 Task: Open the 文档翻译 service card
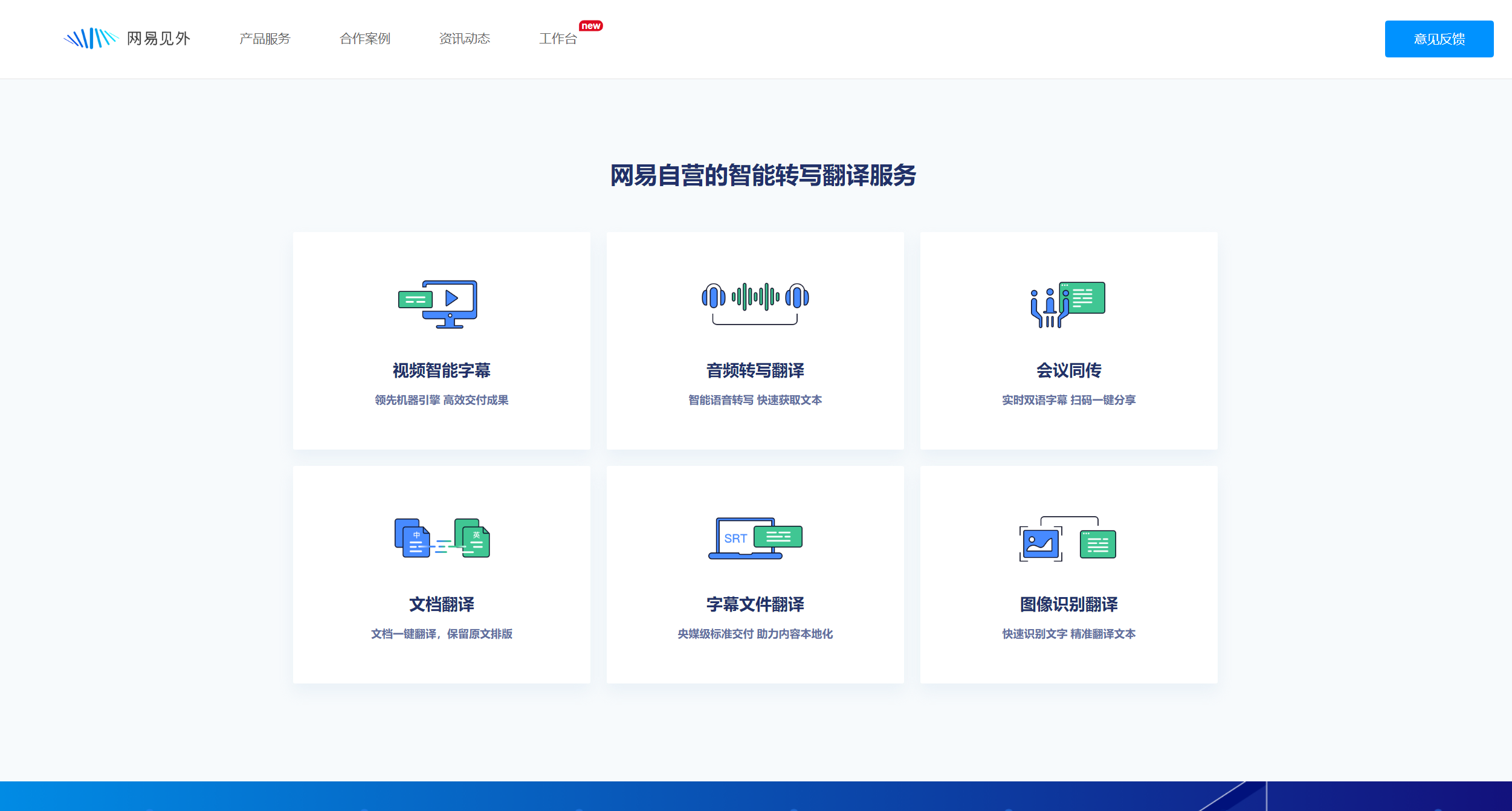click(x=441, y=574)
